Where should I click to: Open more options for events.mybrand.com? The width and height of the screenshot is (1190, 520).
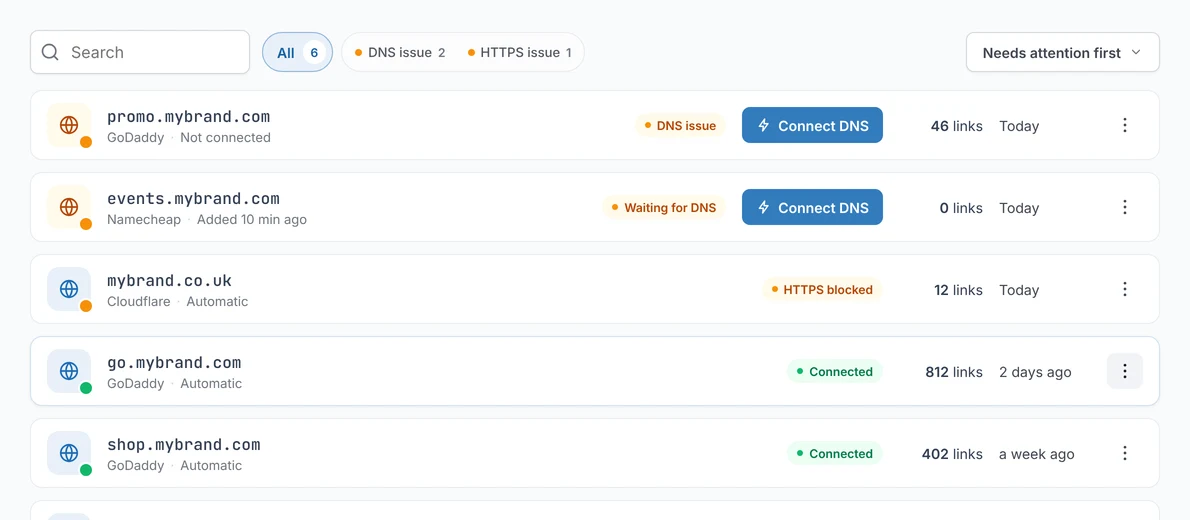[1125, 207]
